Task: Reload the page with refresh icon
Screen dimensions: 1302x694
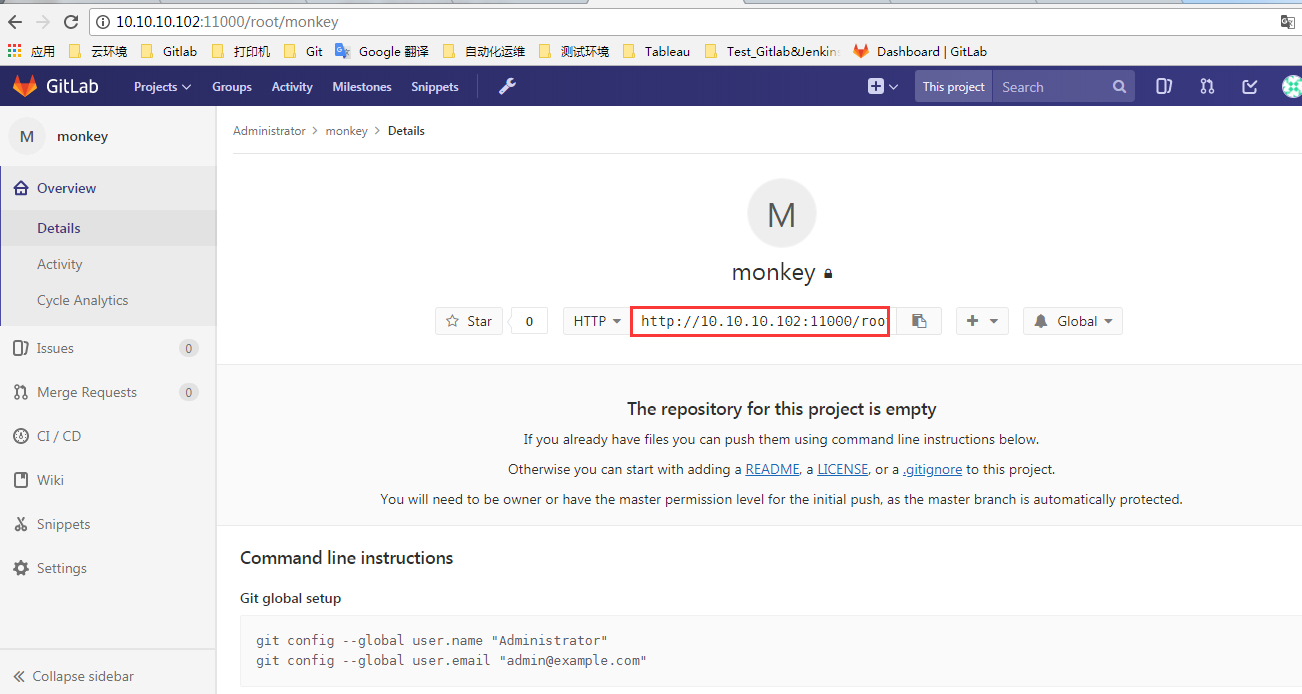Action: 71,21
